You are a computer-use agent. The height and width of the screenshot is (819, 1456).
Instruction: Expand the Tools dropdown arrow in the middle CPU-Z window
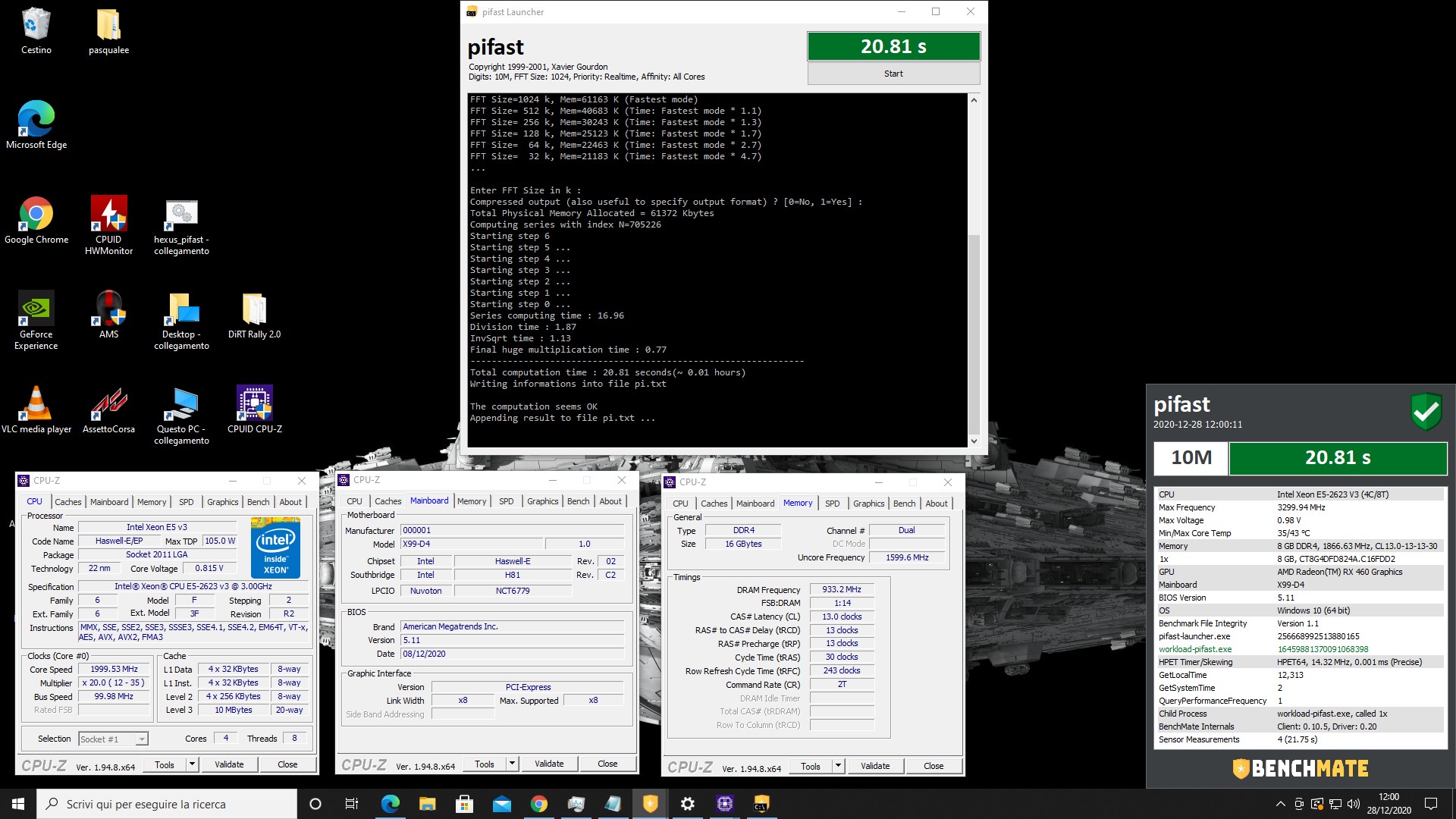pyautogui.click(x=513, y=764)
